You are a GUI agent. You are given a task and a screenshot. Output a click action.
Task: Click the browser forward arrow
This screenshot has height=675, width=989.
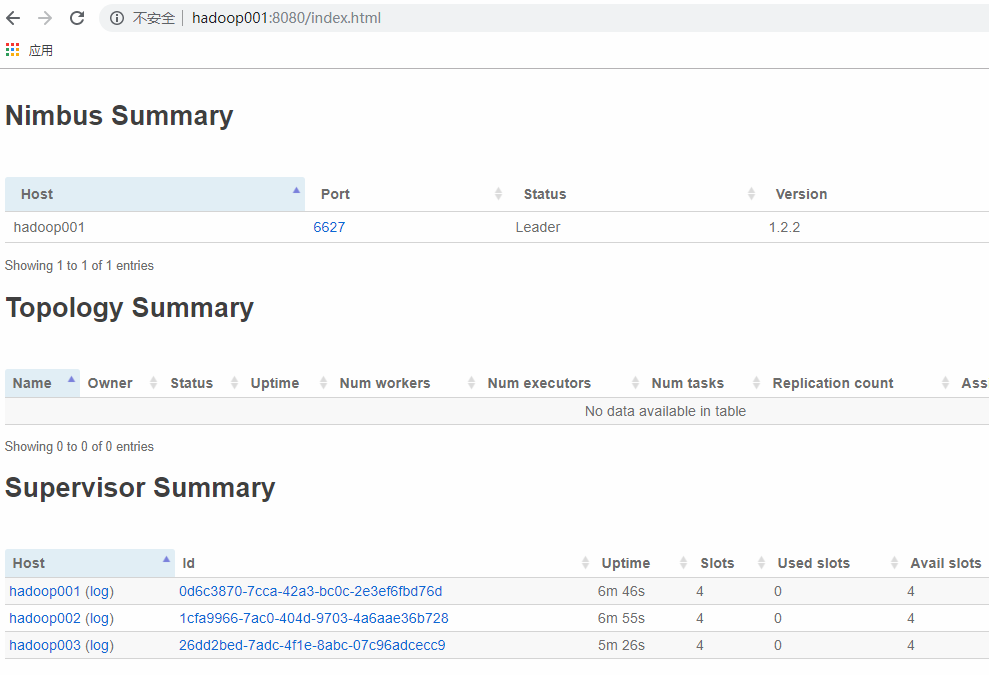coord(45,18)
